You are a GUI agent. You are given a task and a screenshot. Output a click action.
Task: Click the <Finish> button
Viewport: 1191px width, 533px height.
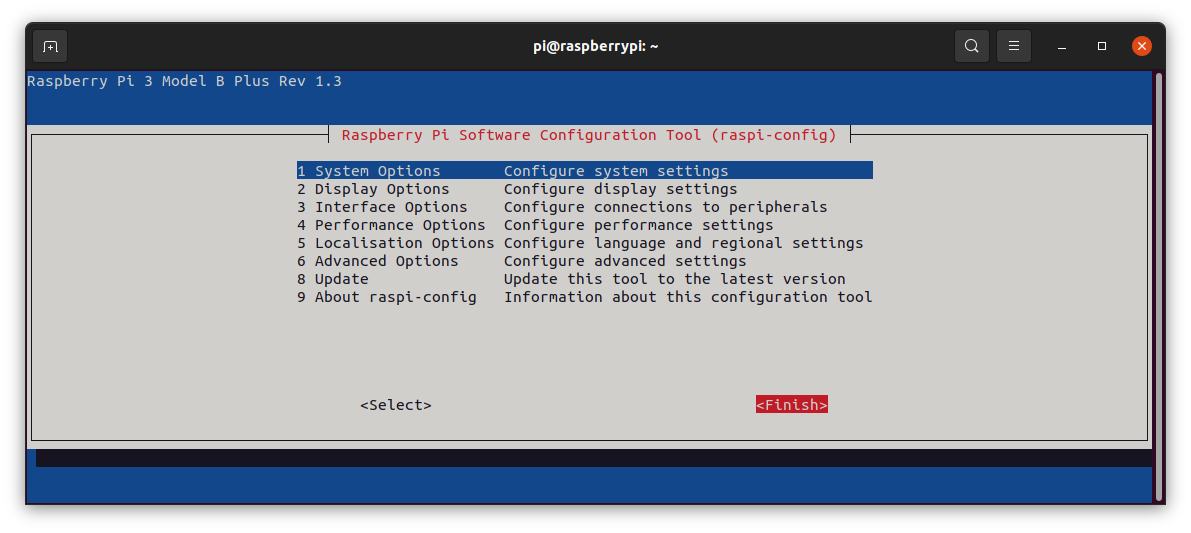[791, 405]
